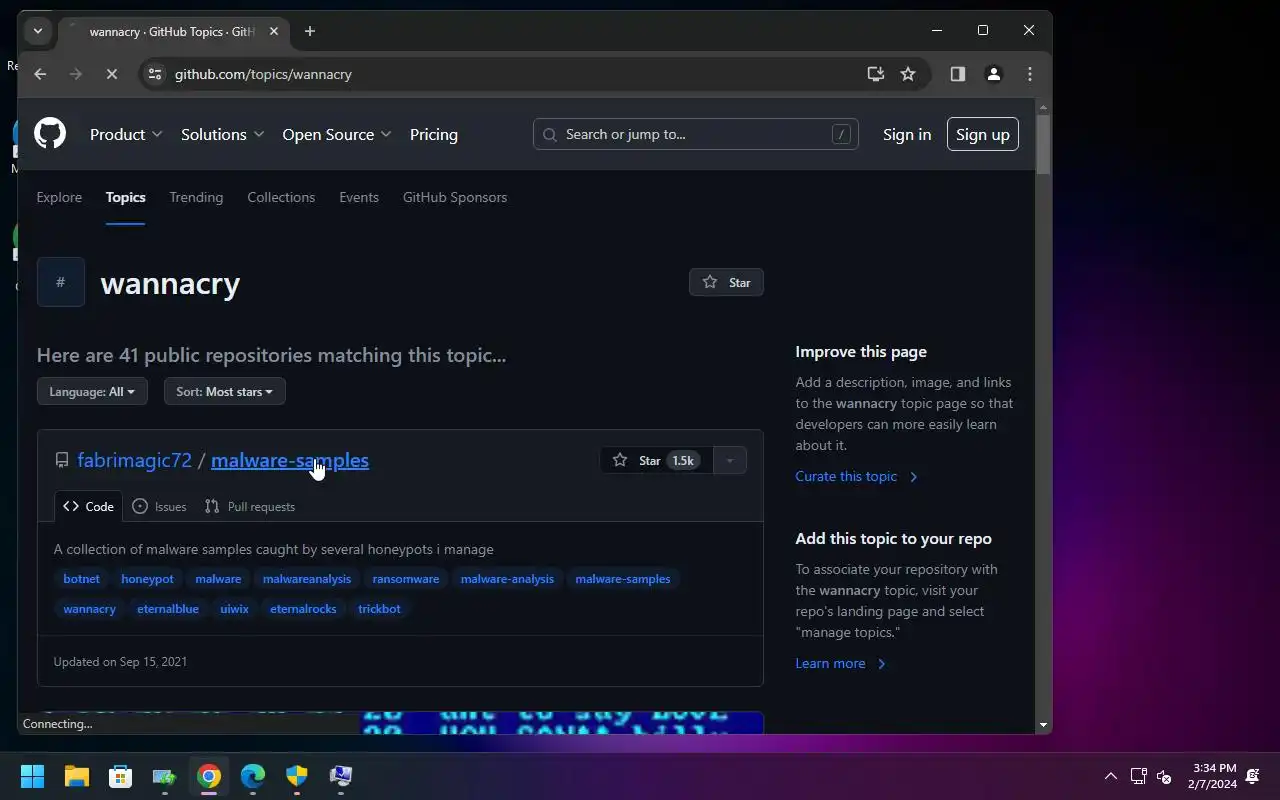
Task: Click the scrollbar down arrow
Action: tap(1044, 725)
